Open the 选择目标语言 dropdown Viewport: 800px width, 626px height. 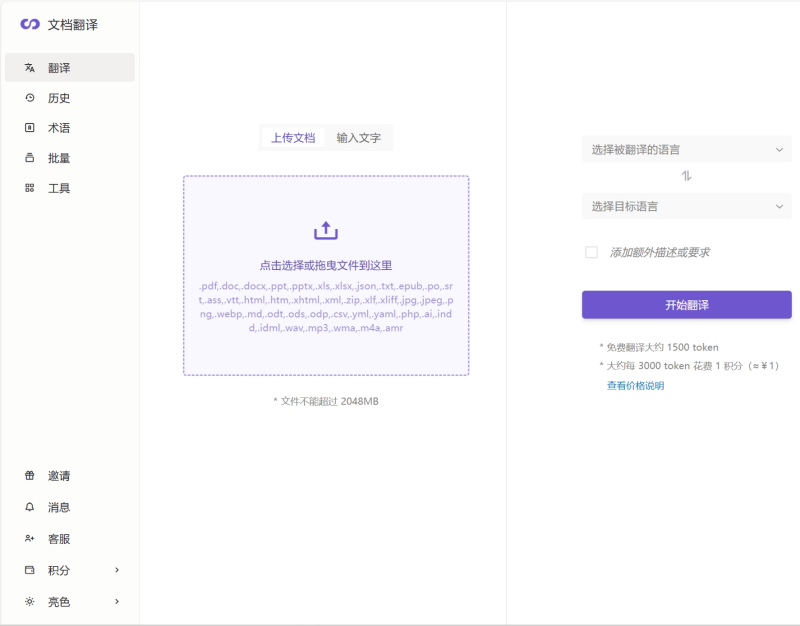pos(686,207)
